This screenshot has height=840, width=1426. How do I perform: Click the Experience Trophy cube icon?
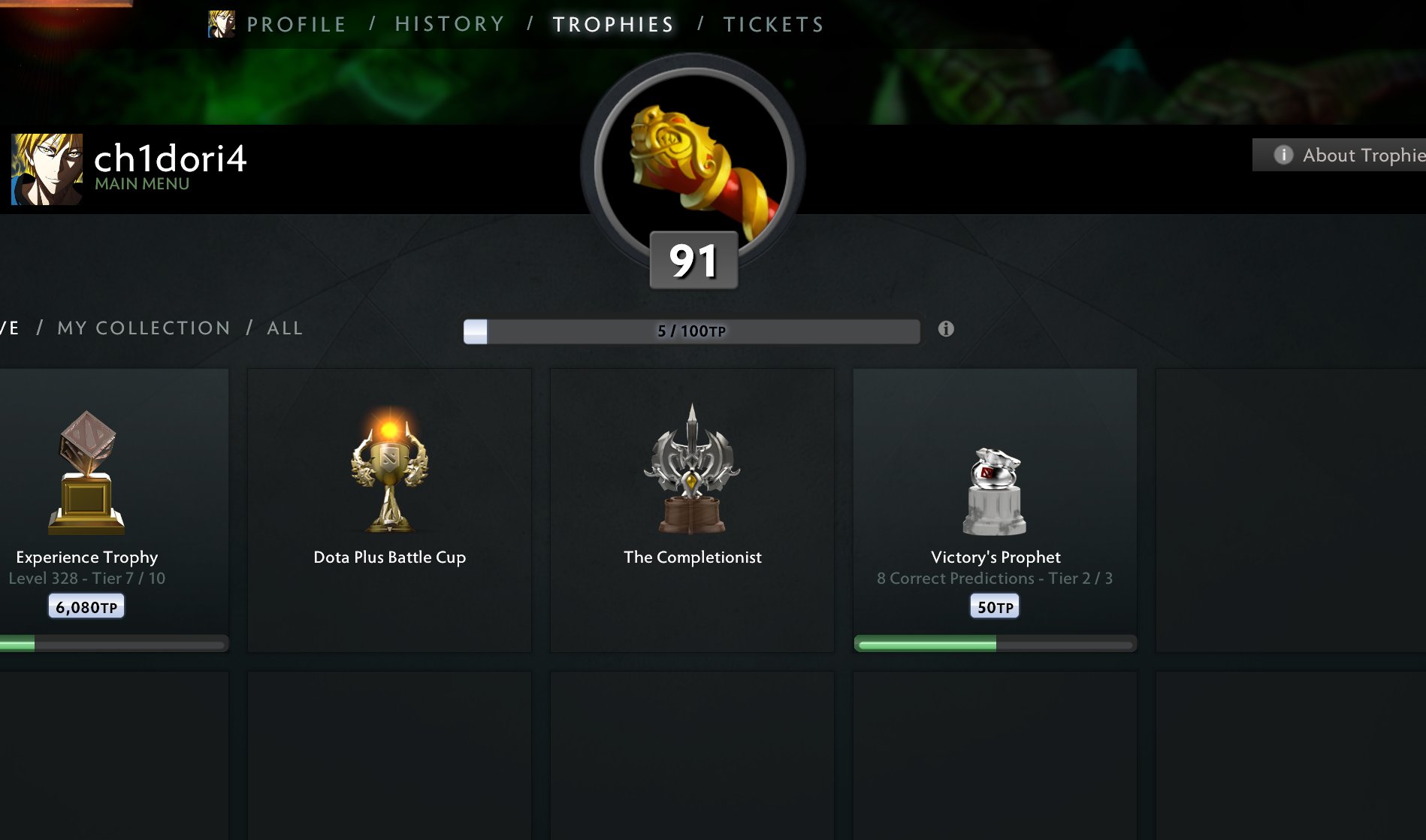tap(86, 472)
